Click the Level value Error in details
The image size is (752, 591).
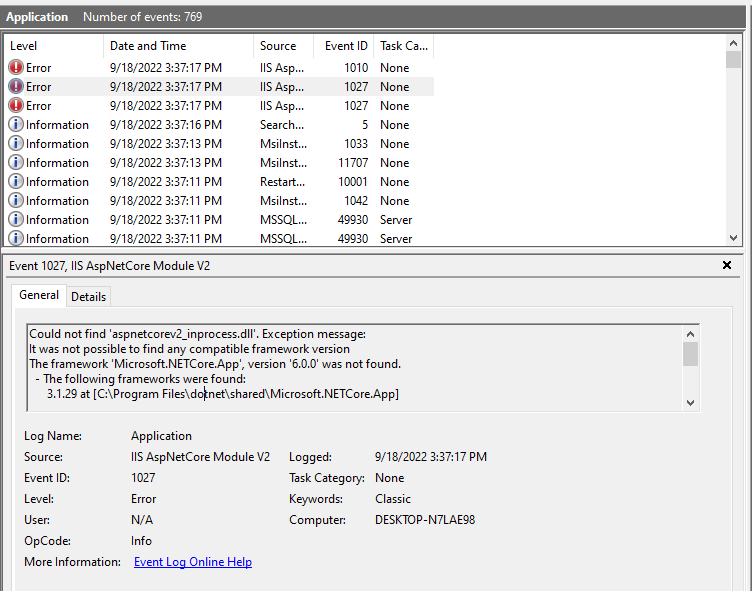click(143, 499)
